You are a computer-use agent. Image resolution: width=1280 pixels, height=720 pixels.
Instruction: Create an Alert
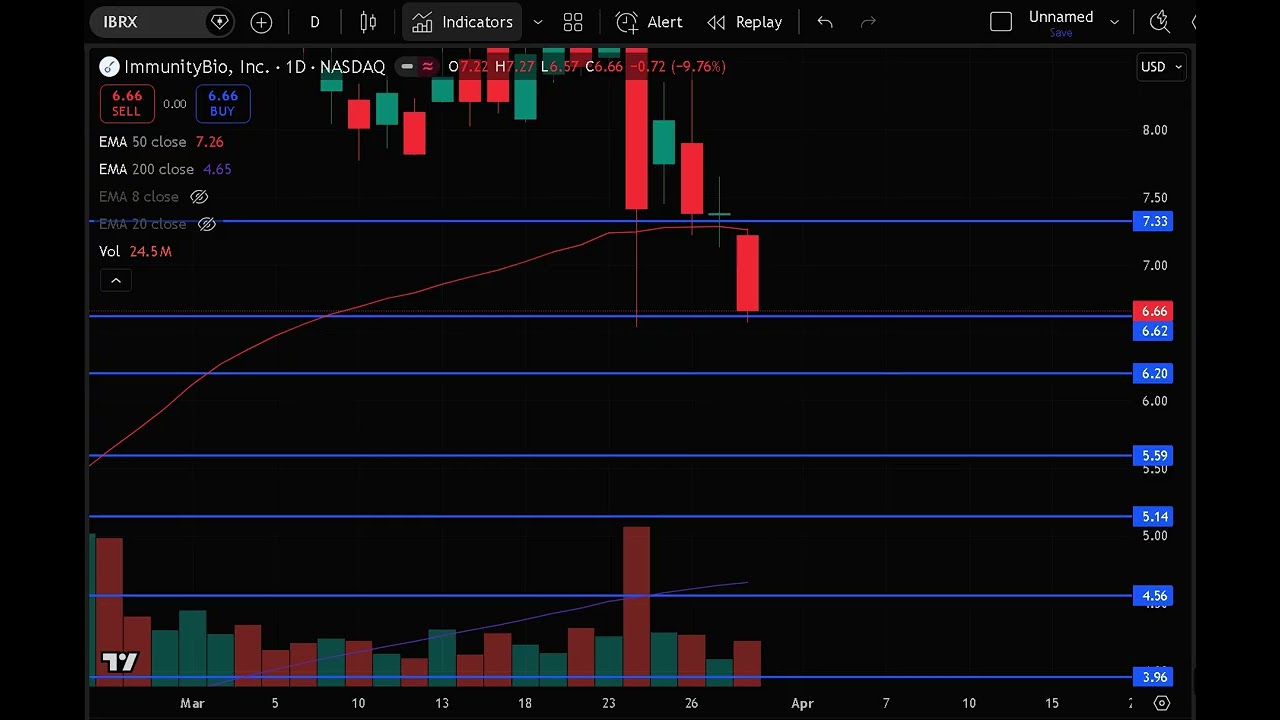point(649,22)
